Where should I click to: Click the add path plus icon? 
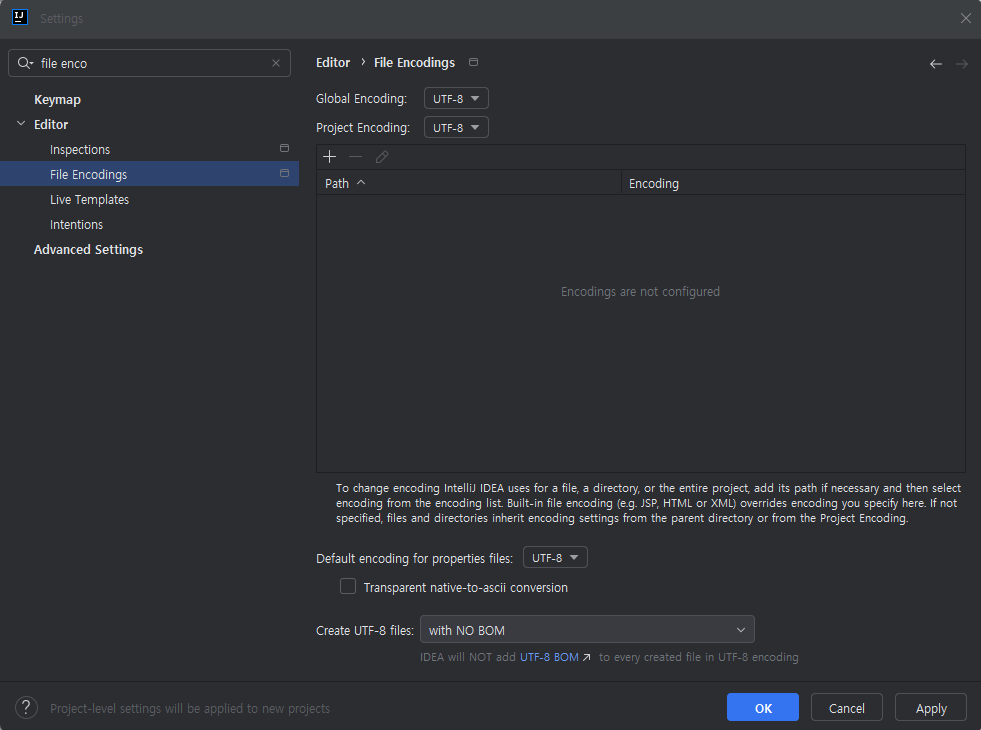click(x=330, y=156)
